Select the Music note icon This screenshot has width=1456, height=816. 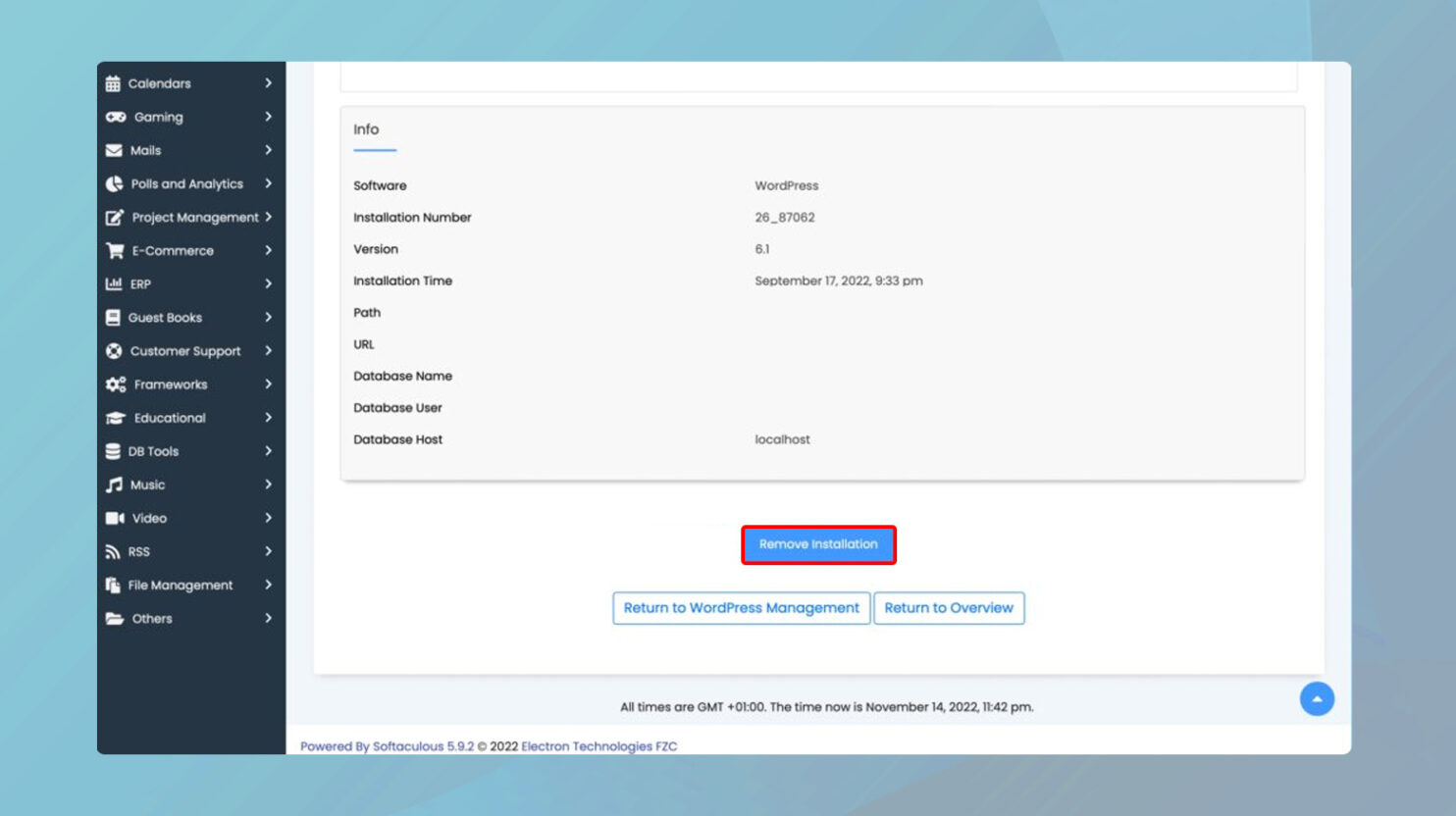pos(114,484)
